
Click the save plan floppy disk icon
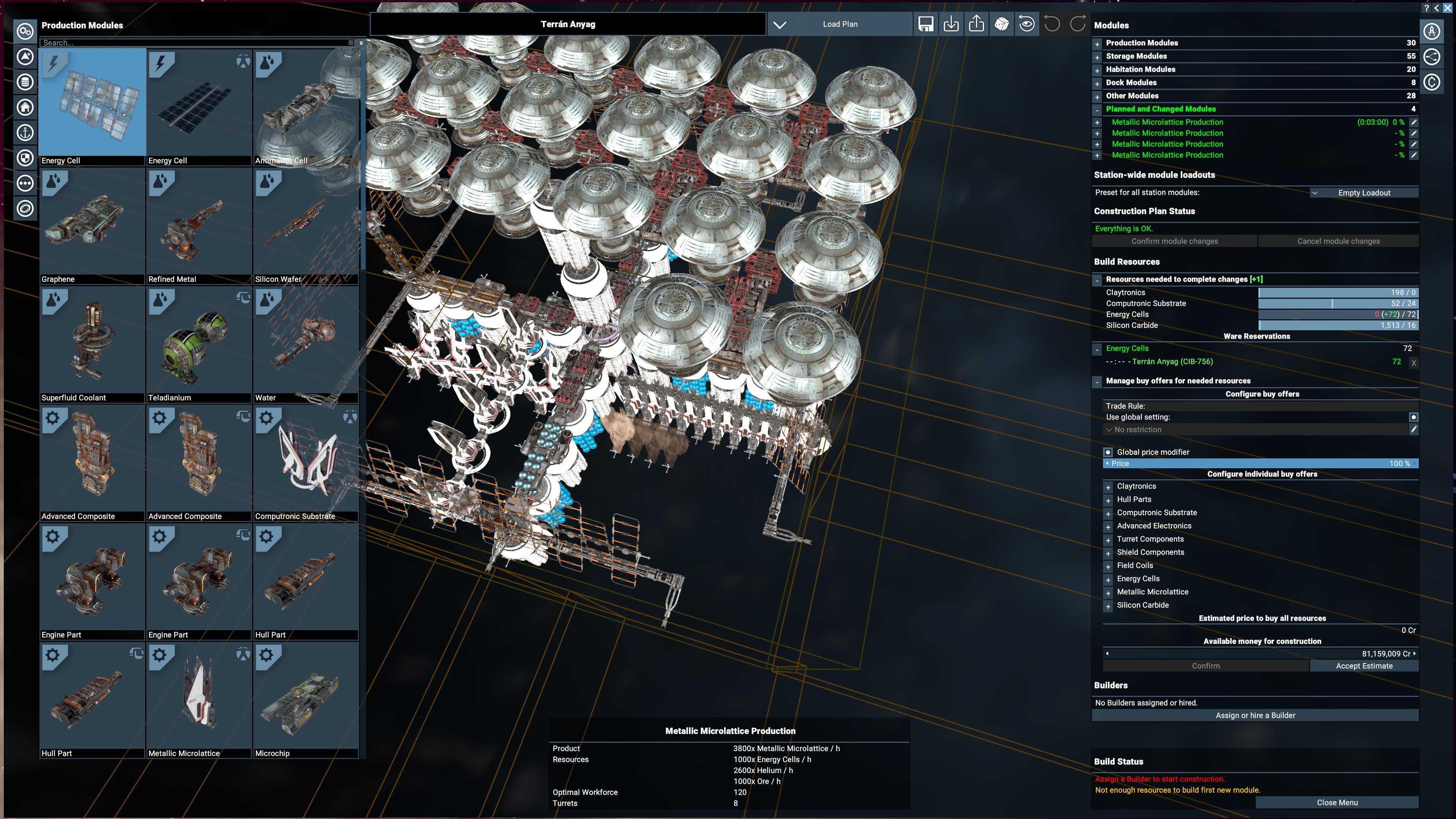pyautogui.click(x=926, y=24)
